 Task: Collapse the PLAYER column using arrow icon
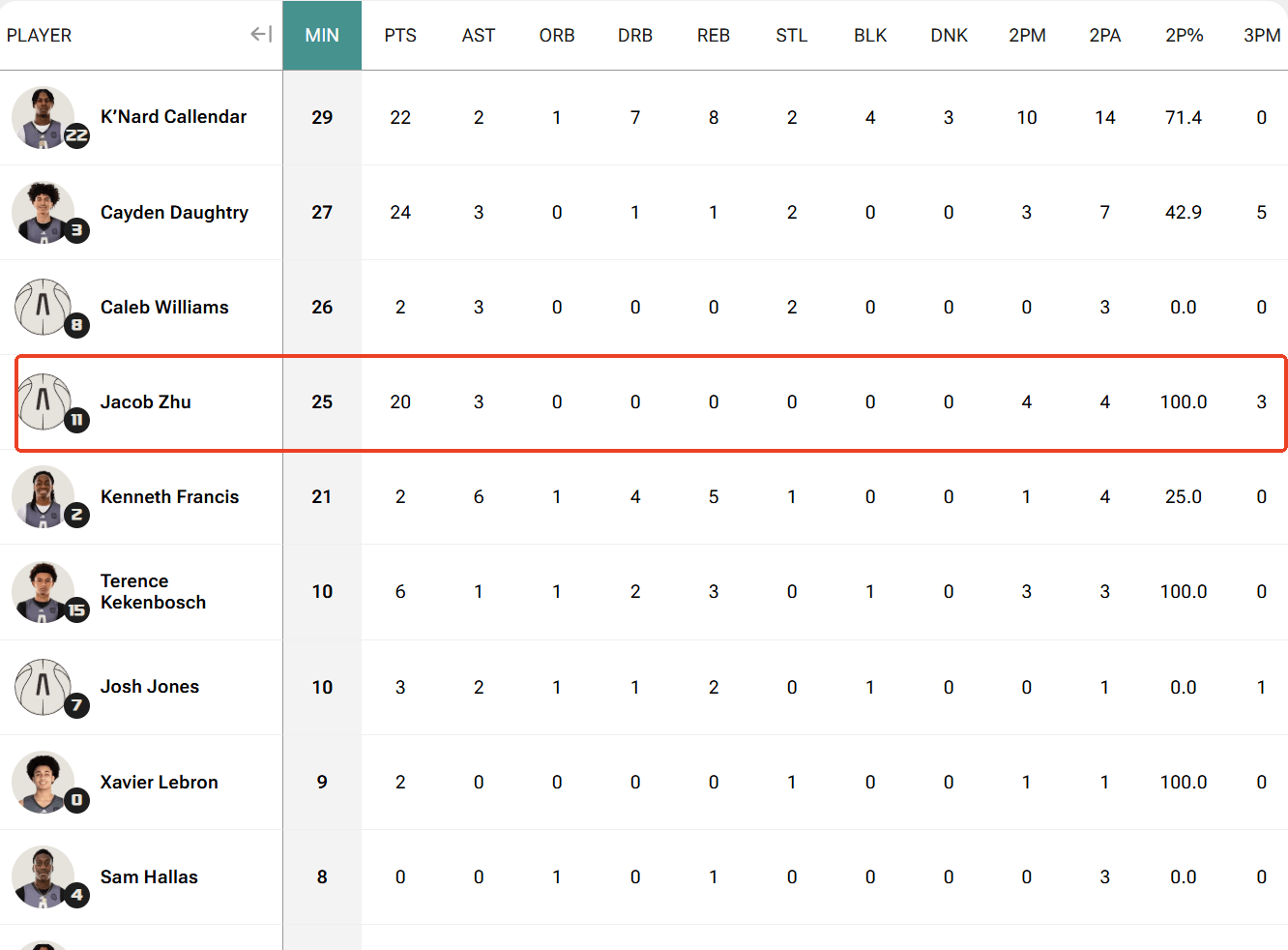[x=261, y=35]
